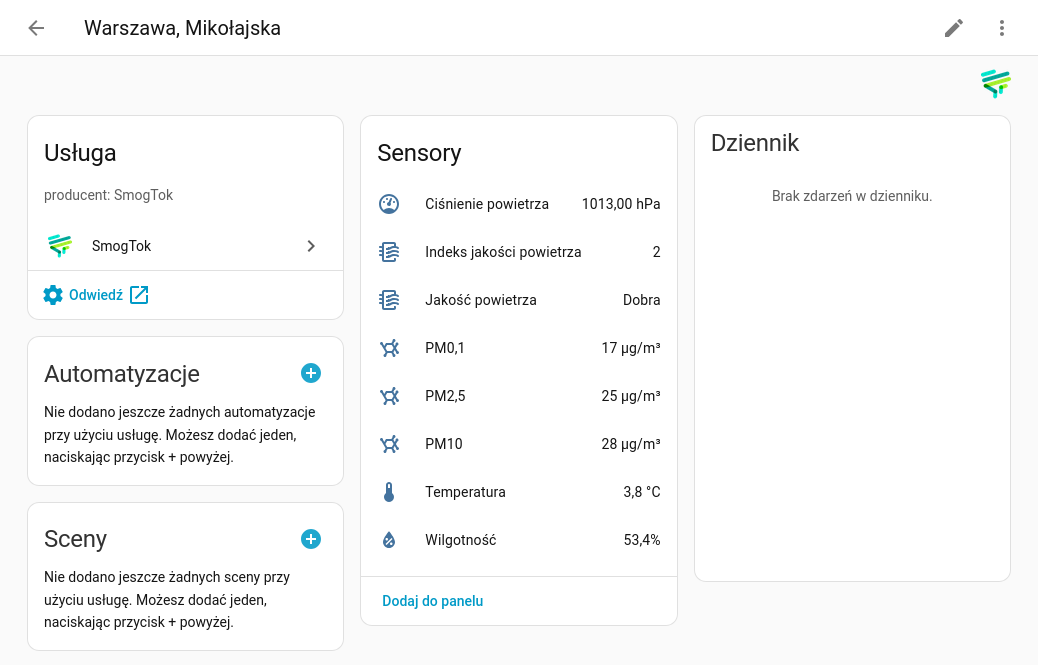Click the Wilgotność humidity droplet icon
Viewport: 1038px width, 665px height.
(389, 540)
